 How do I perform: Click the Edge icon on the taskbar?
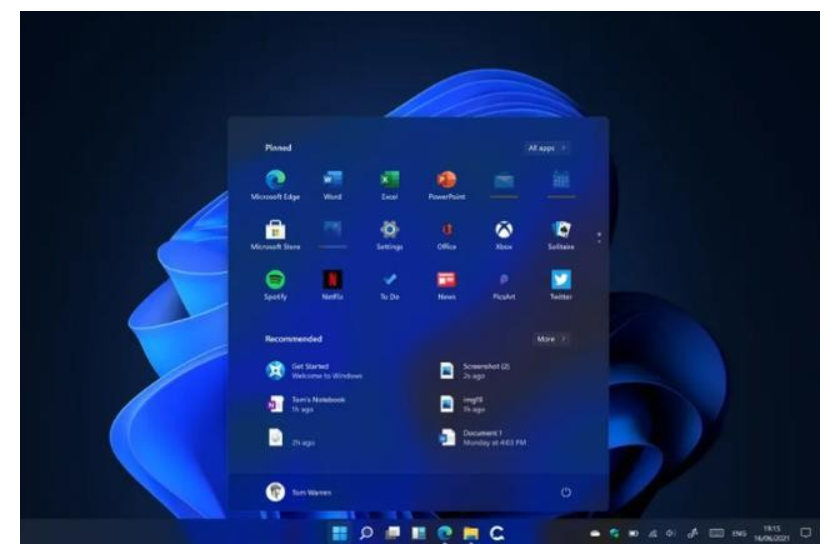pos(445,533)
